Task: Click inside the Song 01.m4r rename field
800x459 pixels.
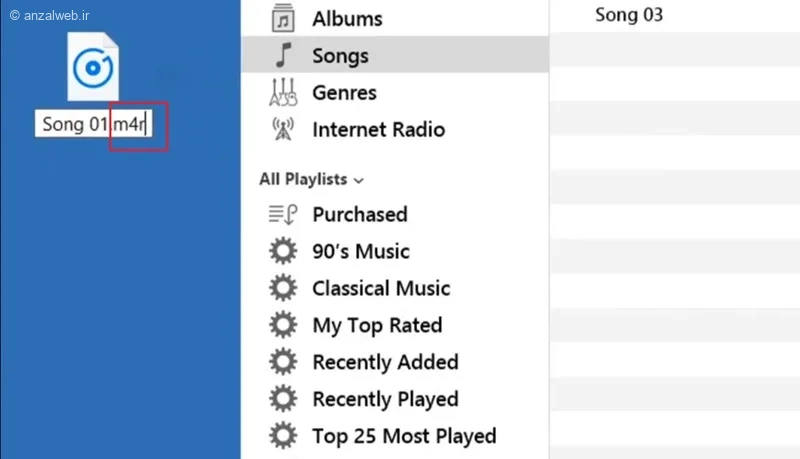Action: click(x=93, y=124)
